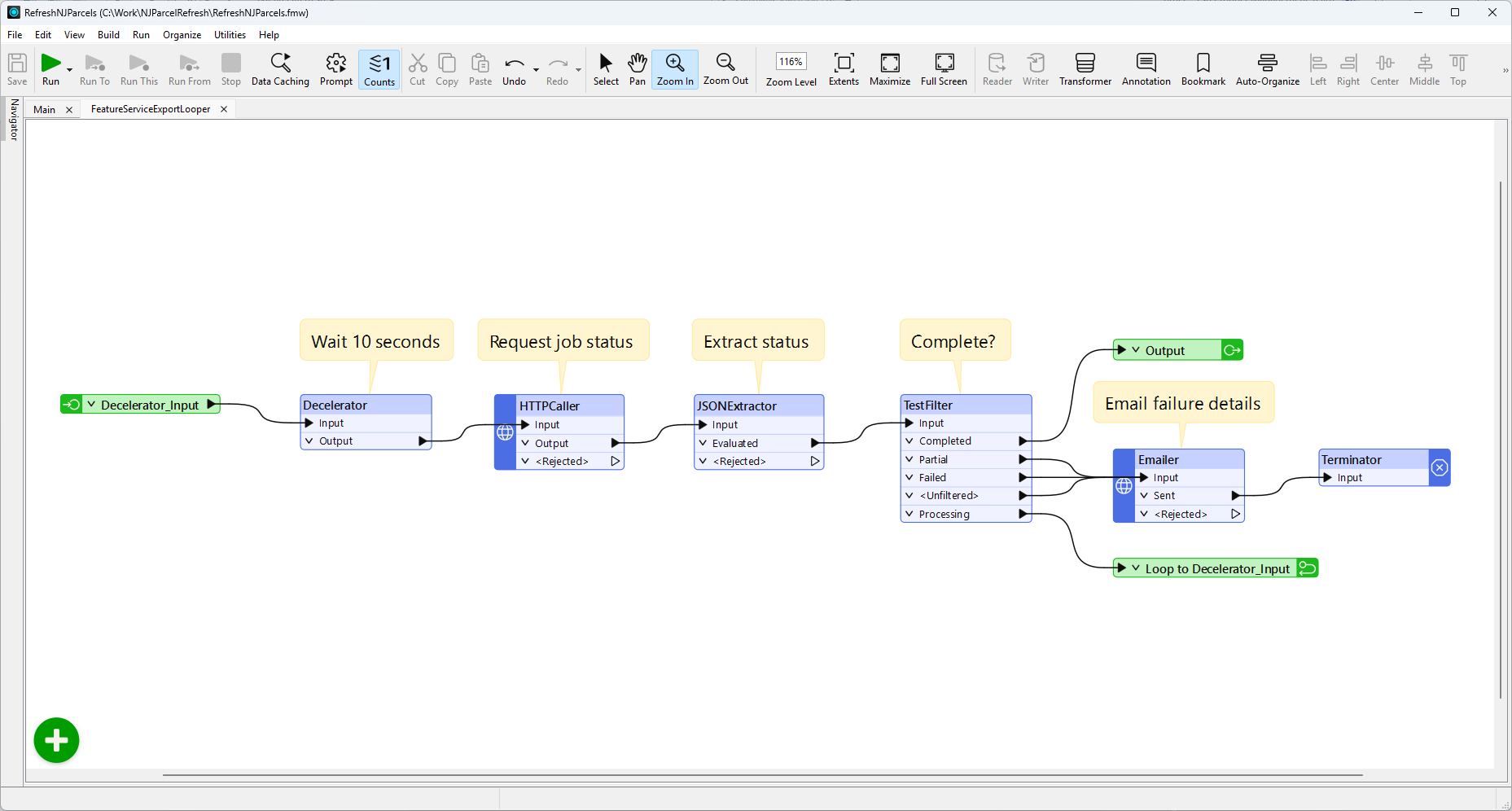
Task: Open the Build menu
Action: pos(108,35)
